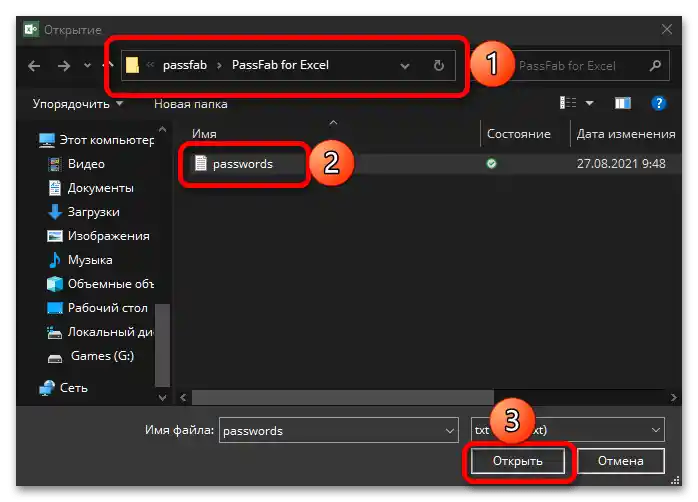Image resolution: width=698 pixels, height=502 pixels.
Task: Click the Загрузки blue arrow icon
Action: point(55,212)
